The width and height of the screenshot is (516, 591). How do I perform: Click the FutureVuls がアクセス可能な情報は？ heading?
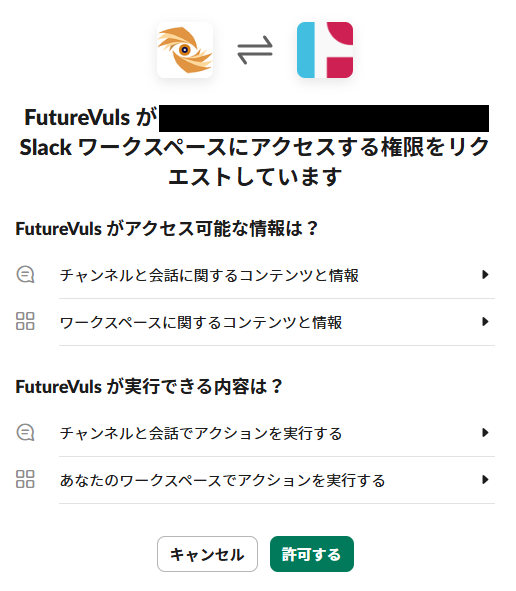(167, 228)
